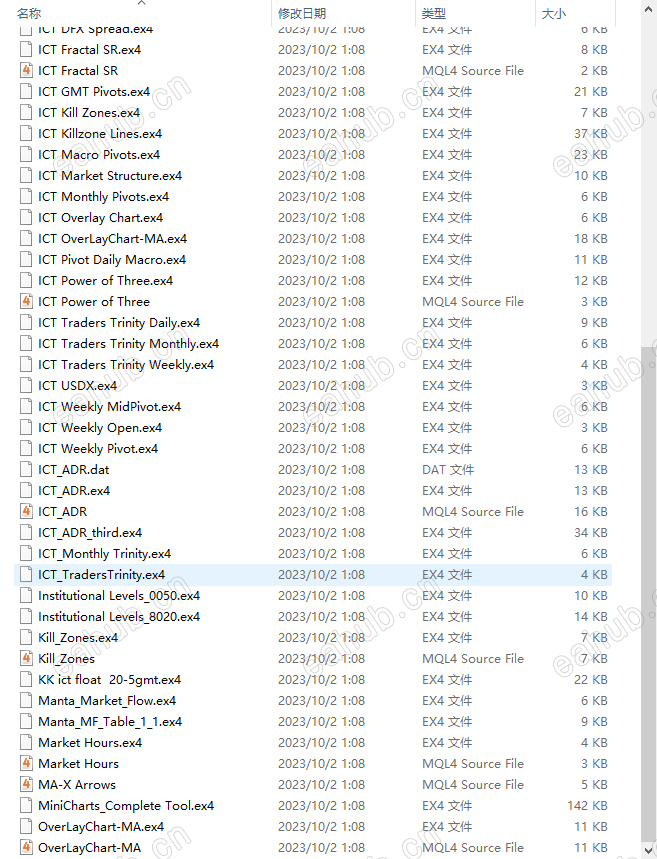Click the file icon of ICT Killzone Lines.ex4

(26, 133)
